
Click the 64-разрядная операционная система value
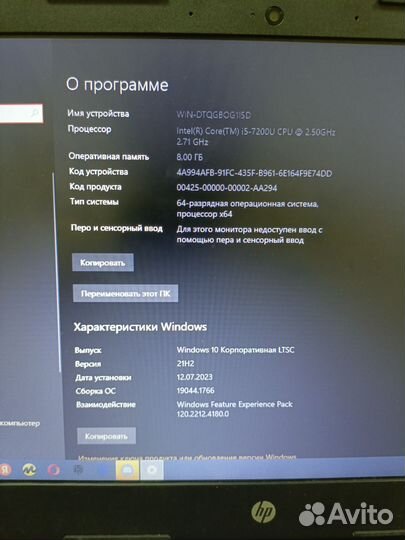pyautogui.click(x=248, y=209)
